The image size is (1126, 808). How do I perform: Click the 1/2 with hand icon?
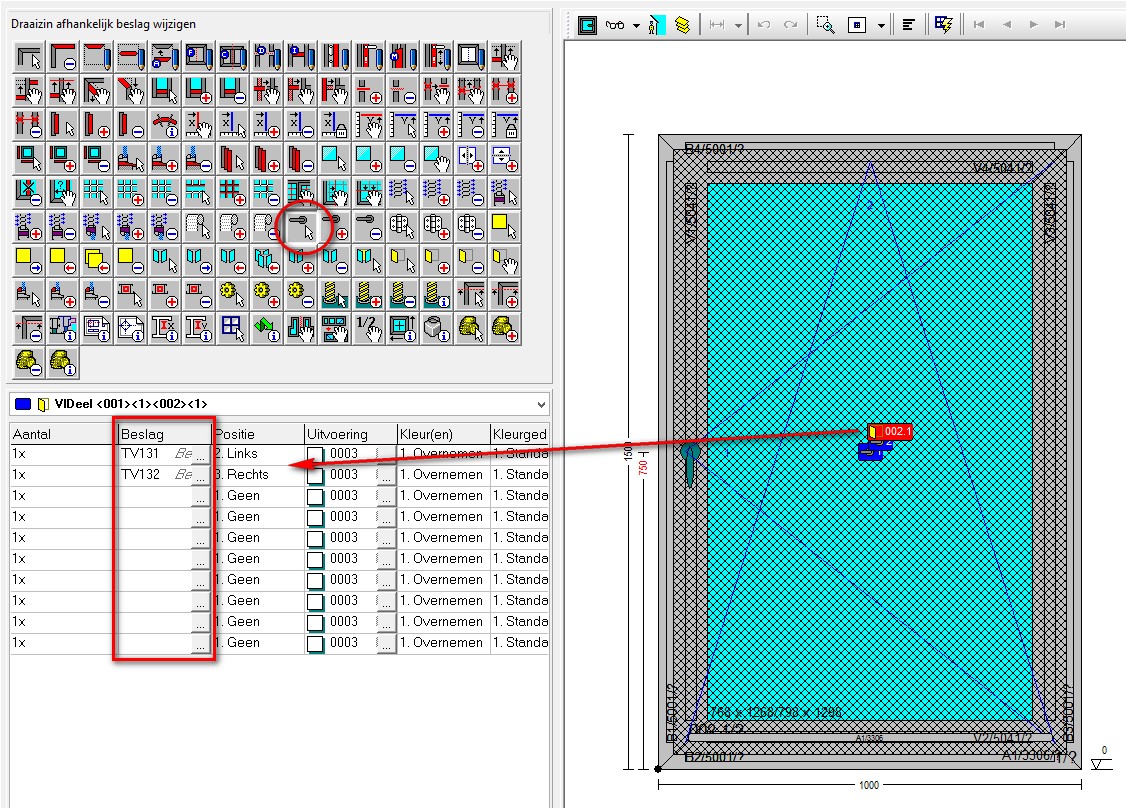(x=369, y=329)
